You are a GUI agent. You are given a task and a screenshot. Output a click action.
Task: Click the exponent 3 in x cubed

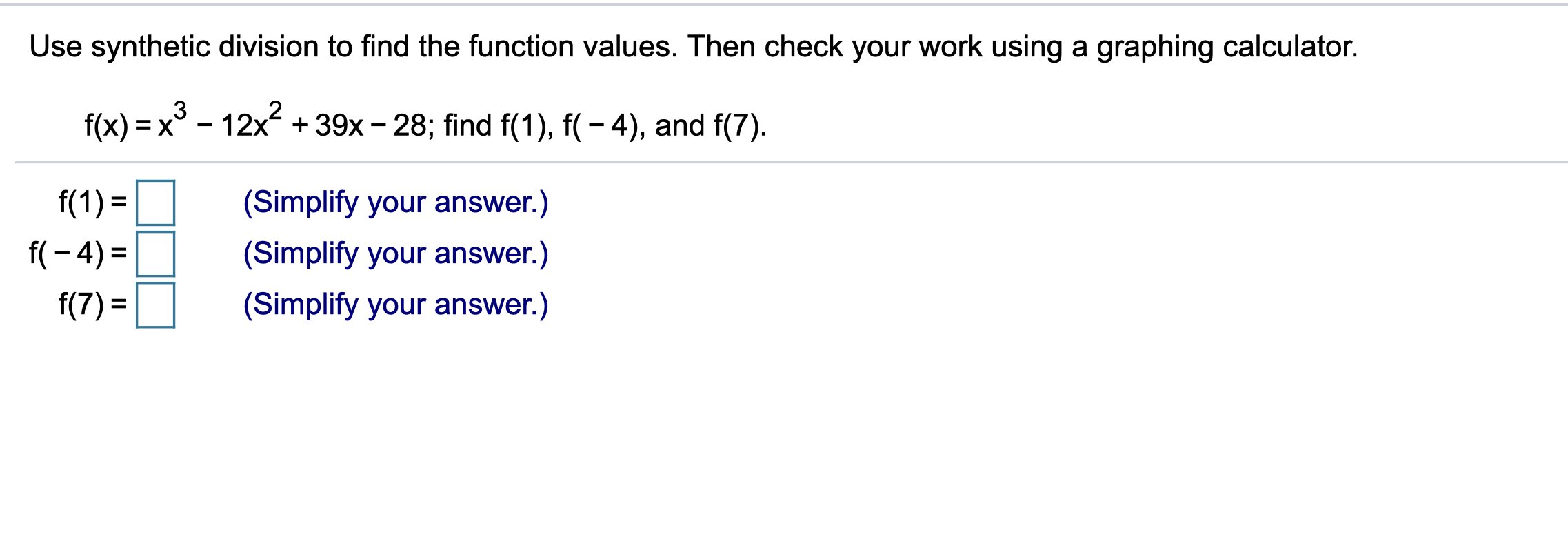tap(180, 110)
